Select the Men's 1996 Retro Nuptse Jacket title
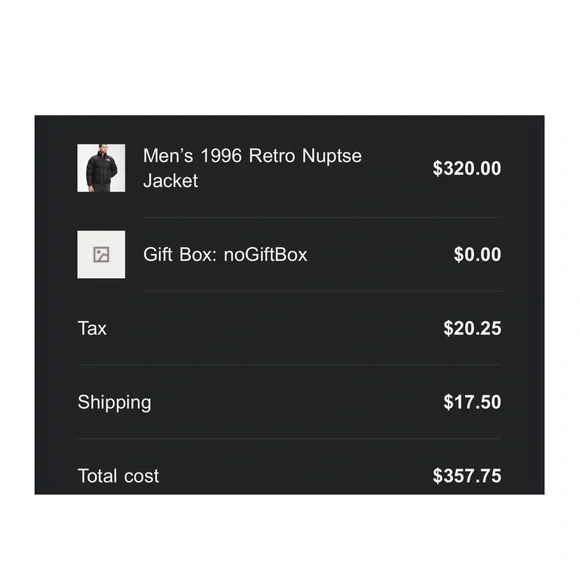 [252, 168]
